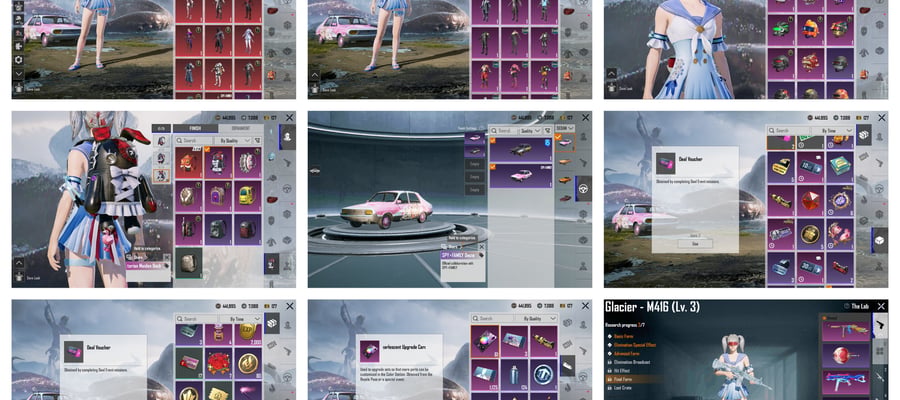This screenshot has width=900, height=400.
Task: Uncheck the equipped checkbox on bunny backpack tile
Action: (207, 150)
